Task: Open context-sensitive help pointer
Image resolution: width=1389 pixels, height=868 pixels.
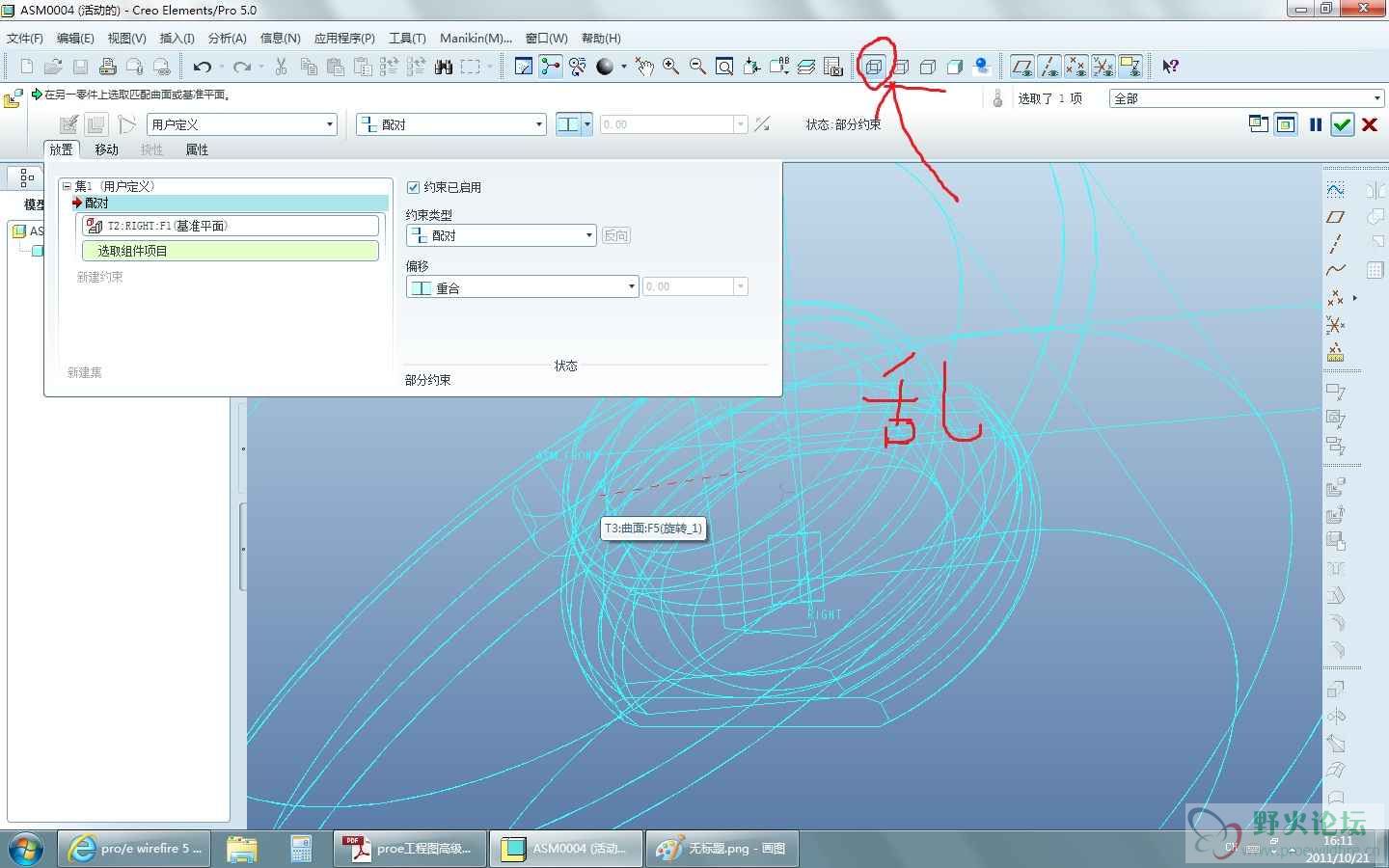Action: 1170,67
